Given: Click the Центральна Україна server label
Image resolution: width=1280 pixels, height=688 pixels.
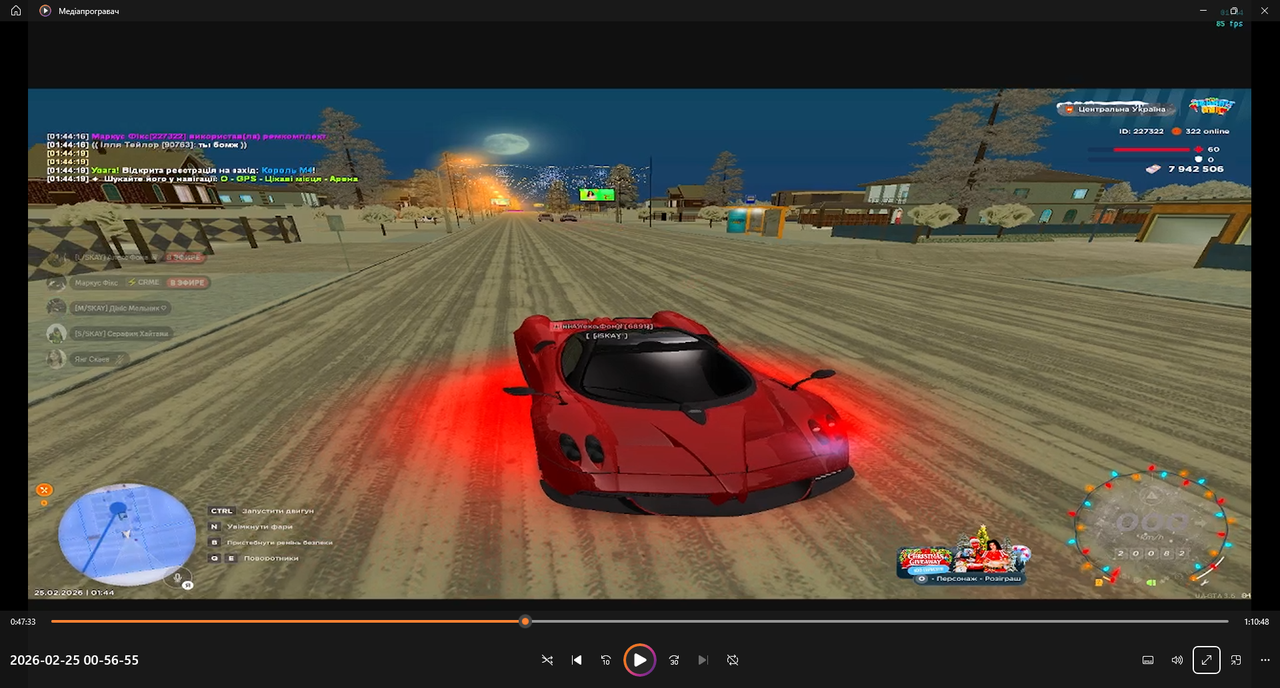Looking at the screenshot, I should click(x=1119, y=109).
